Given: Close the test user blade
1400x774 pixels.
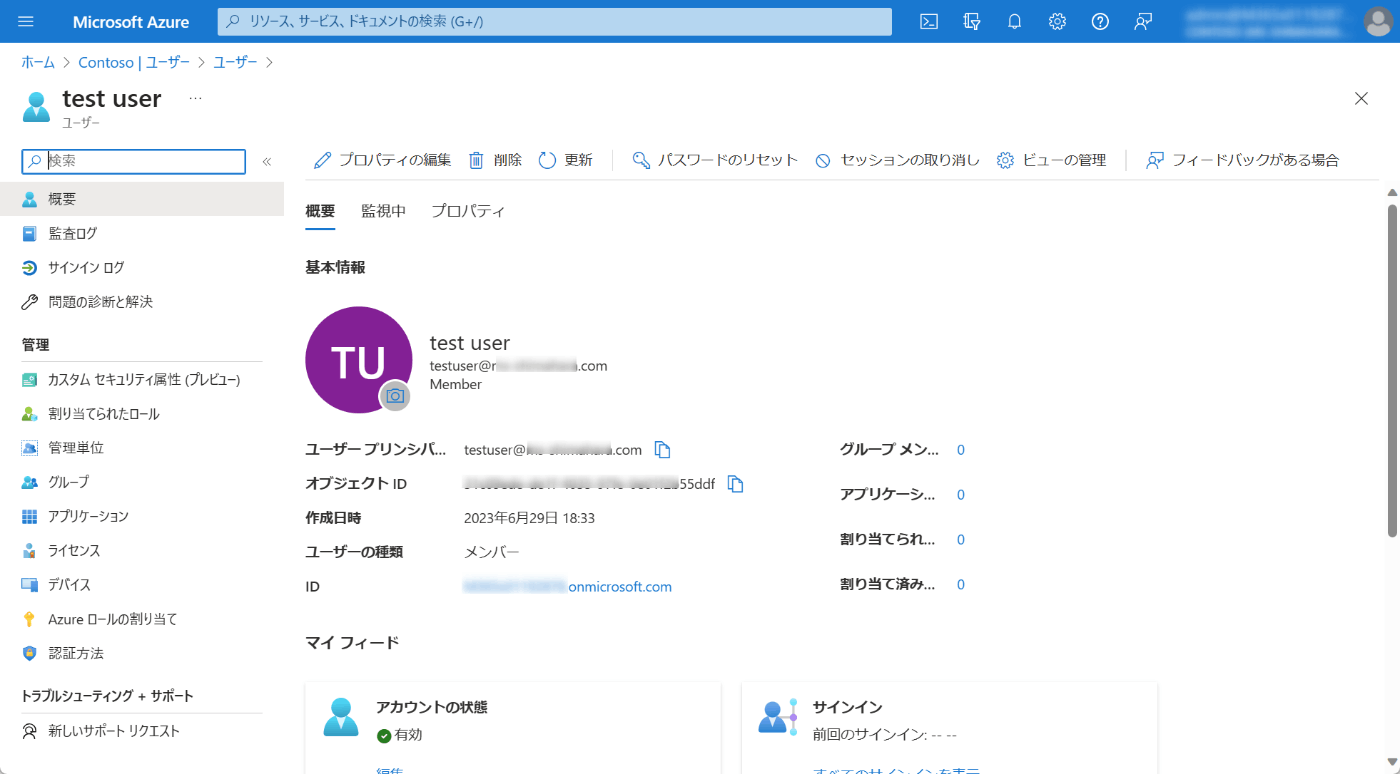Looking at the screenshot, I should coord(1361,98).
